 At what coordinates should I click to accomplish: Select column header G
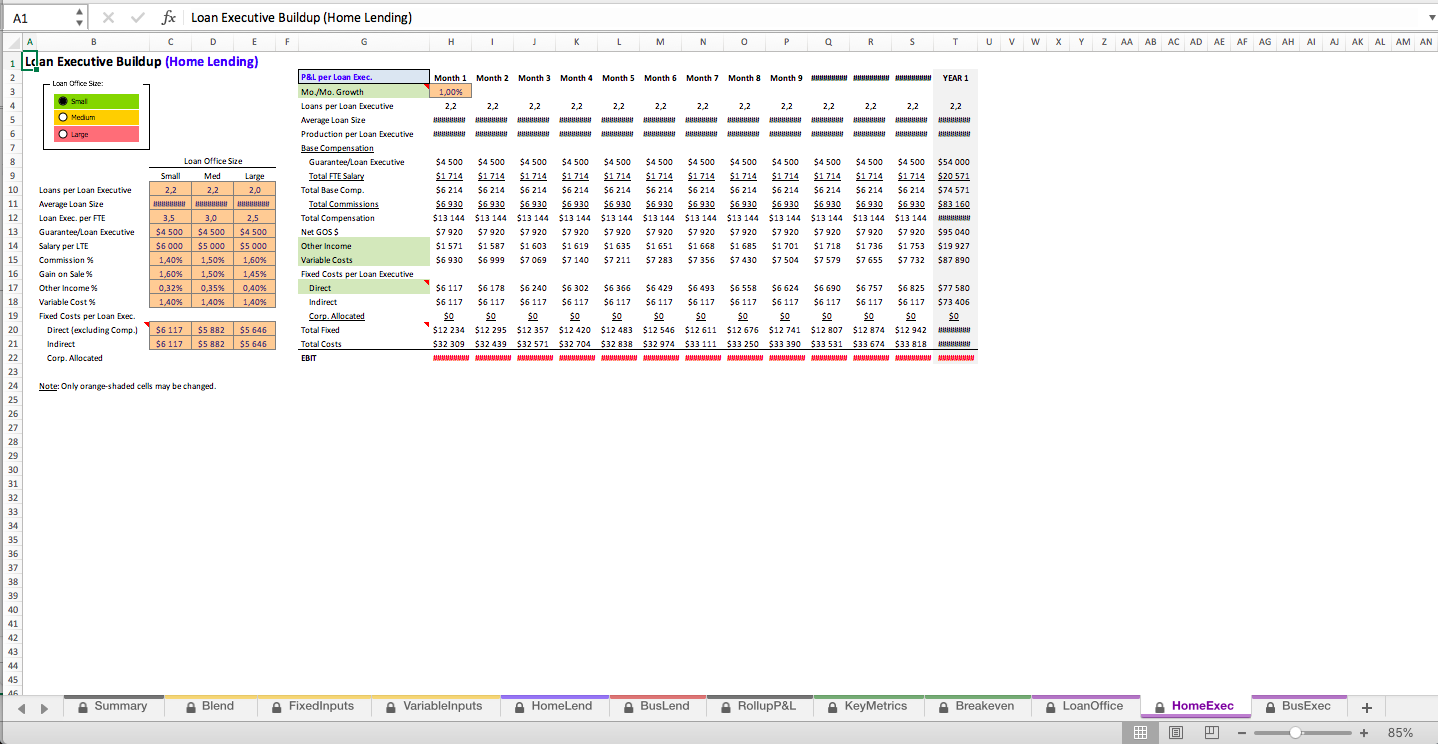[x=363, y=41]
